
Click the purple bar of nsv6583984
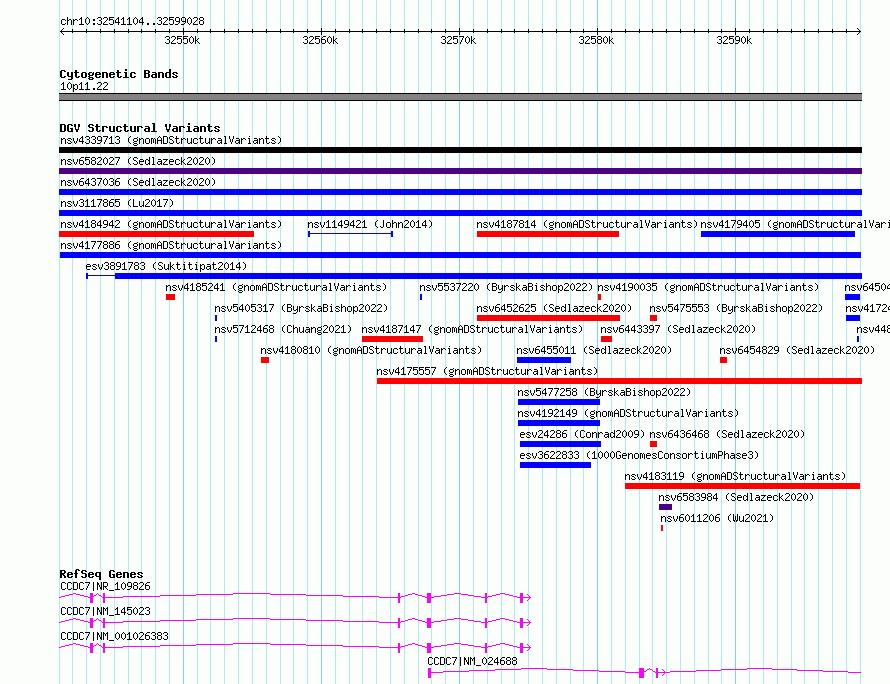pos(665,507)
